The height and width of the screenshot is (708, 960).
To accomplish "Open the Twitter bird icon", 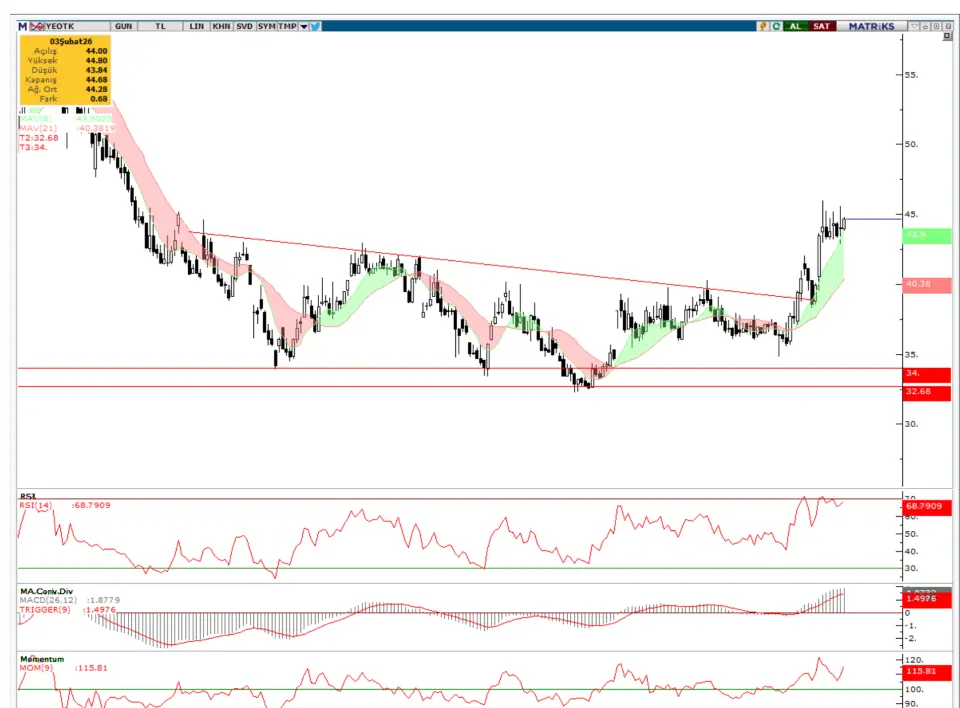I will 315,25.
